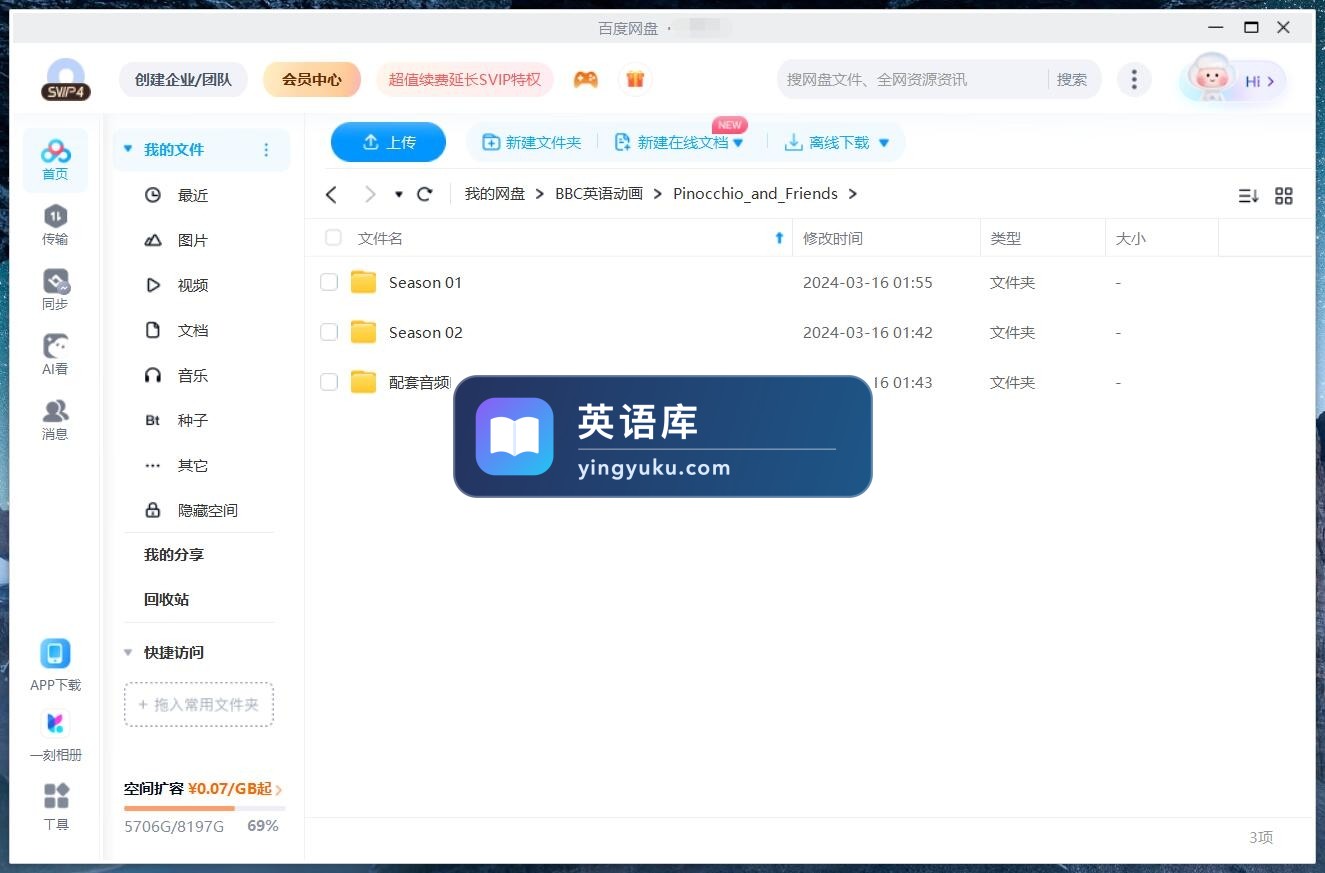Image resolution: width=1325 pixels, height=873 pixels.
Task: Expand chevron after Pinocchio_and_Friends breadcrumb
Action: pyautogui.click(x=852, y=194)
